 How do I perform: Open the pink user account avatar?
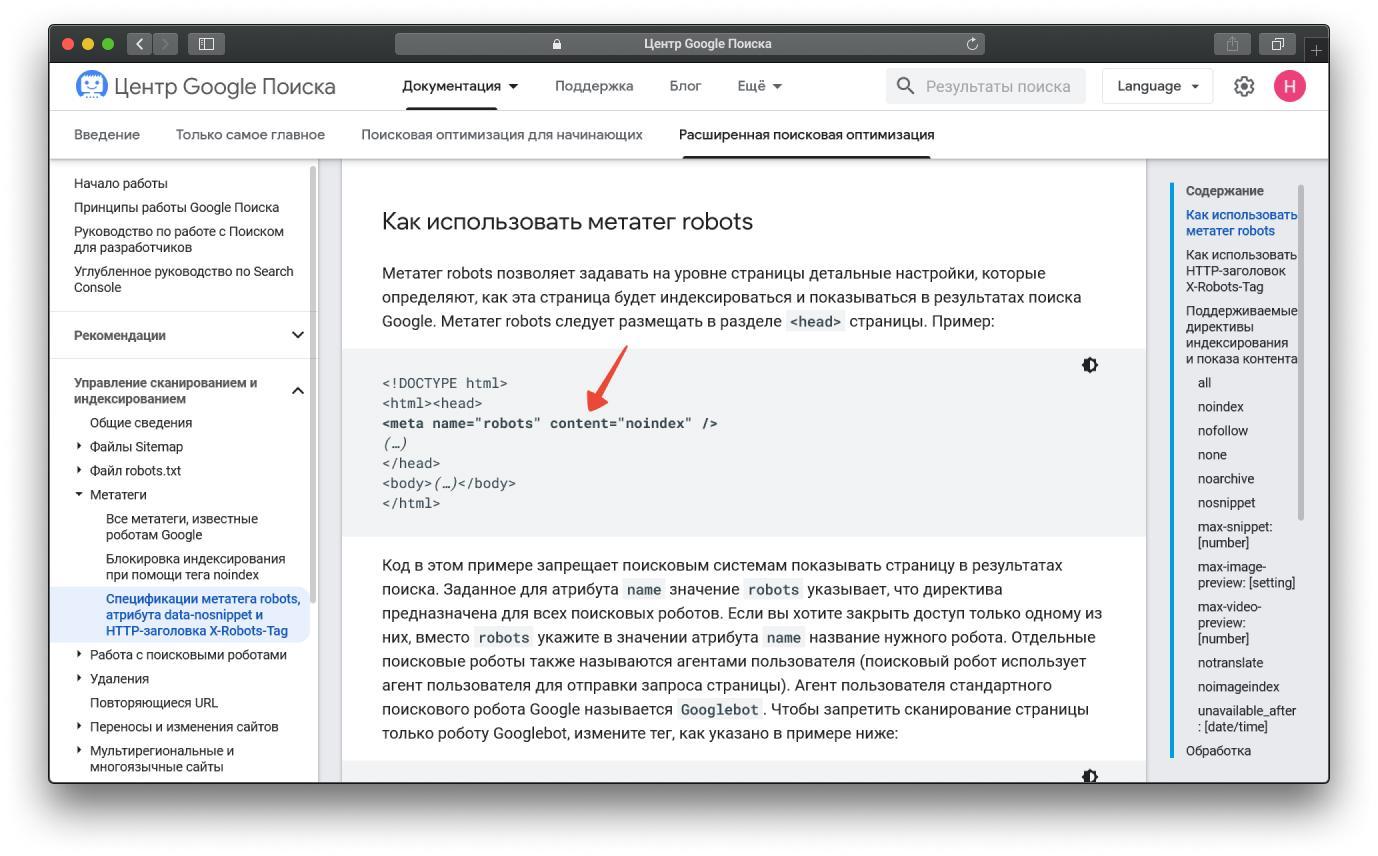tap(1289, 86)
